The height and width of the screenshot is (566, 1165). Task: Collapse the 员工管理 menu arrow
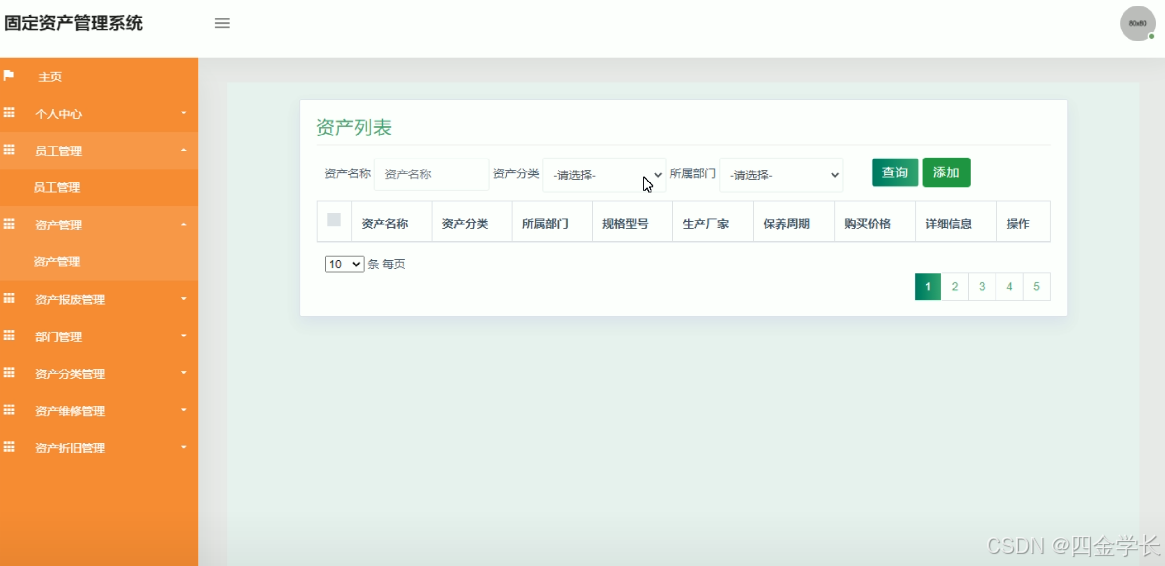pyautogui.click(x=184, y=150)
